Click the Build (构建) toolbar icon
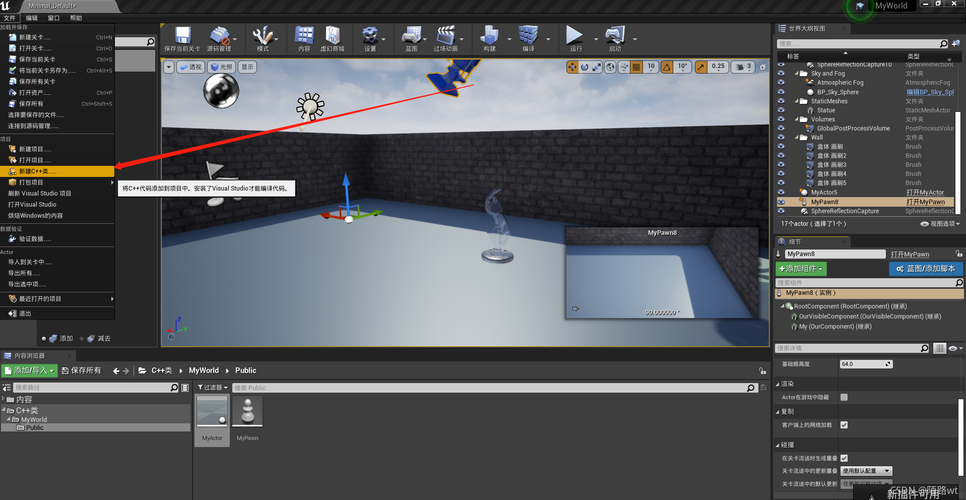Image resolution: width=966 pixels, height=500 pixels. tap(489, 34)
